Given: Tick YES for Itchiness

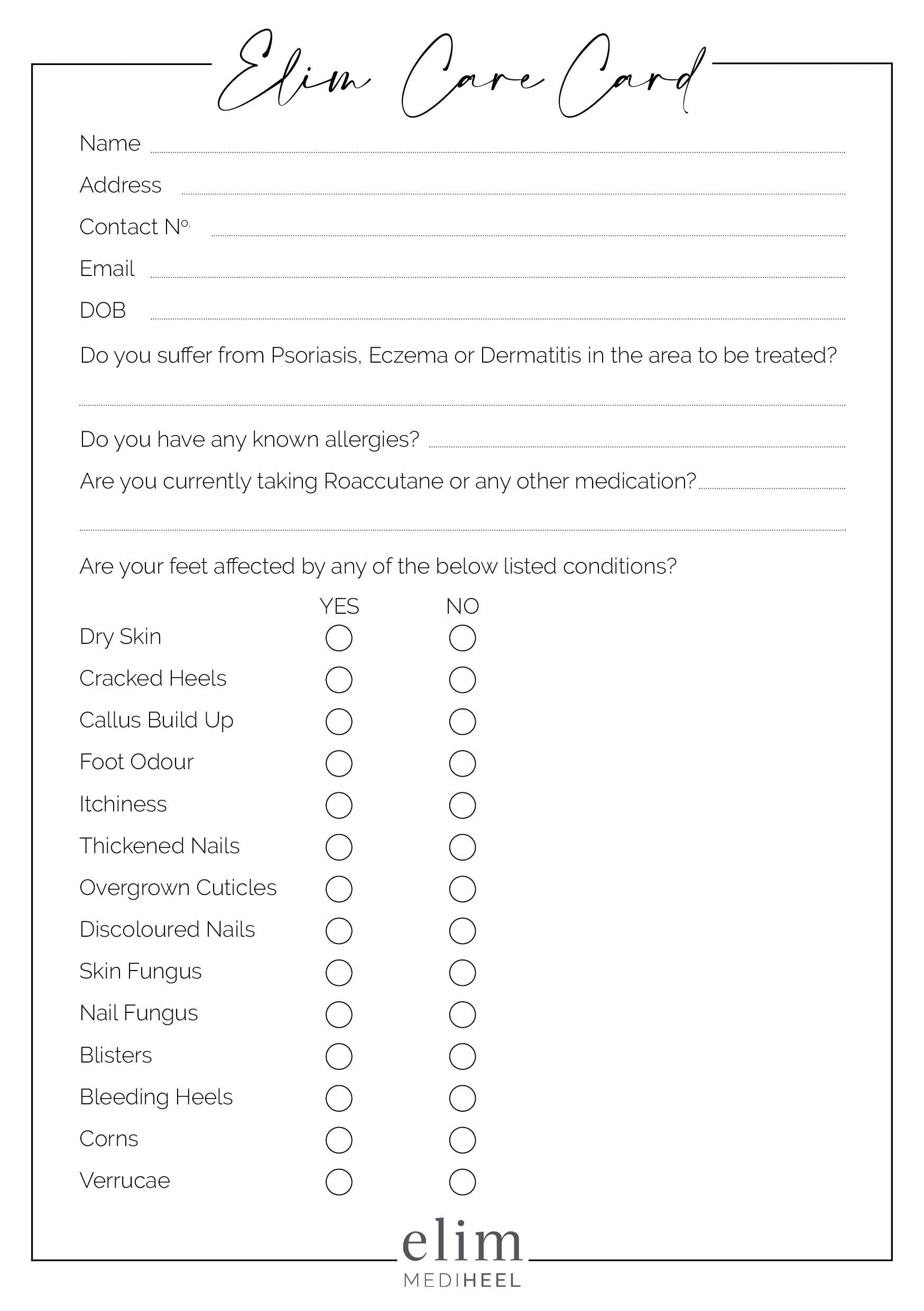Looking at the screenshot, I should 339,805.
